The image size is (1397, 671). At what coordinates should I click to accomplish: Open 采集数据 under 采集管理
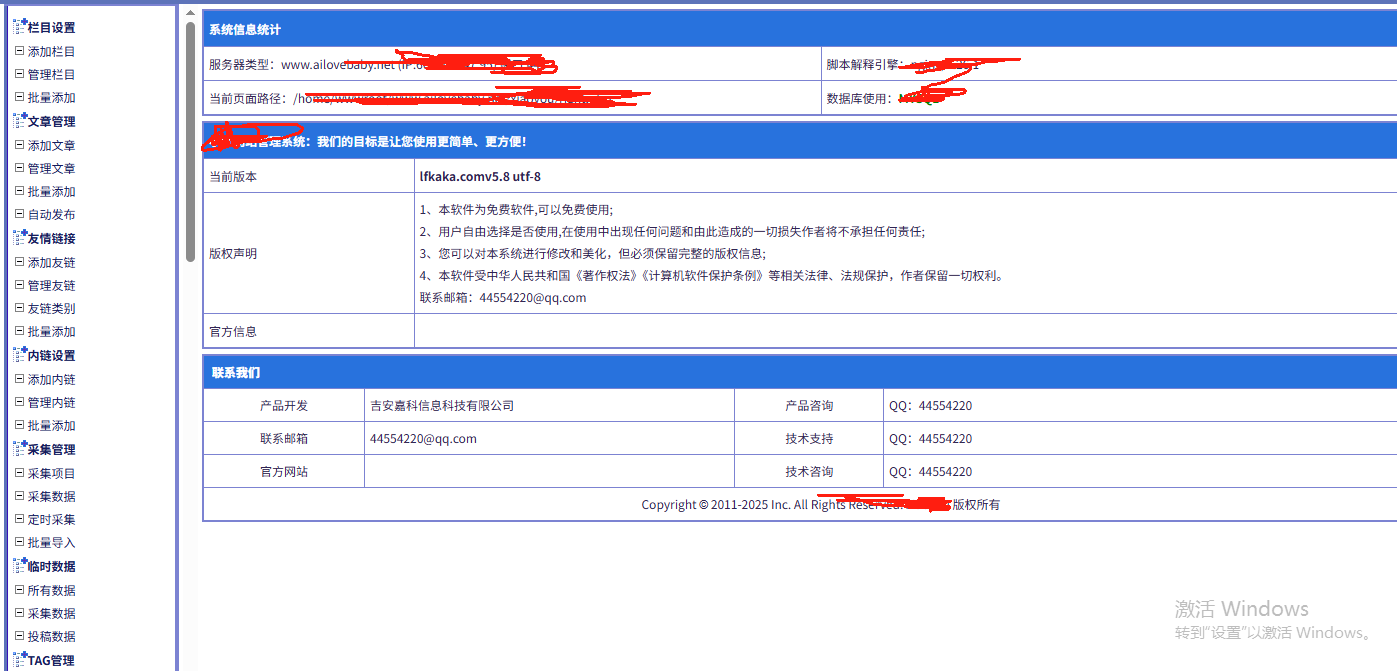pyautogui.click(x=51, y=496)
